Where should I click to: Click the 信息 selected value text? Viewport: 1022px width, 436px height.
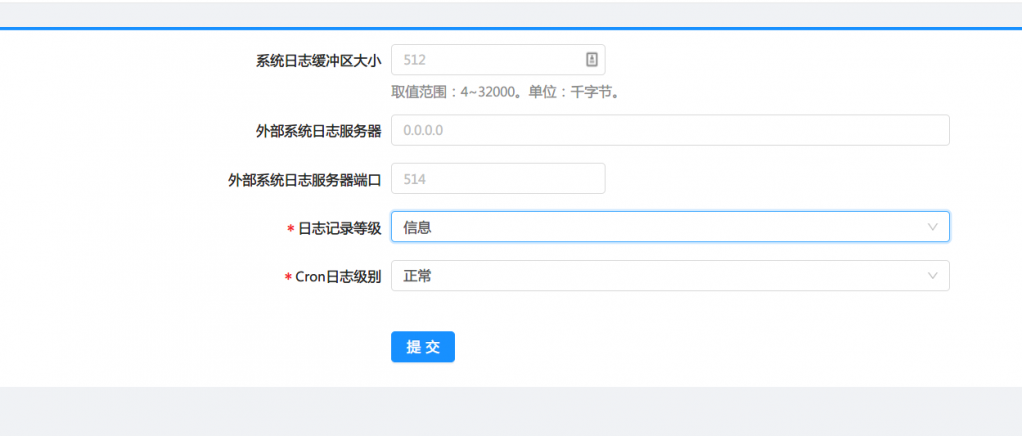point(417,228)
